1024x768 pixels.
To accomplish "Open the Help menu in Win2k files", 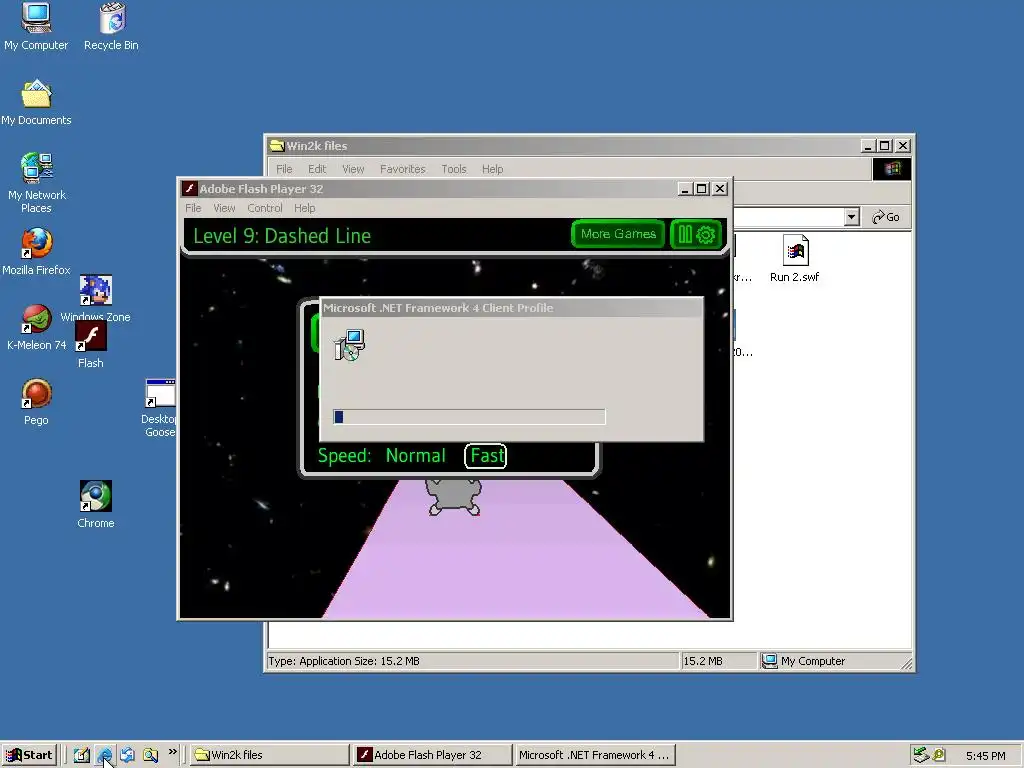I will coord(492,169).
